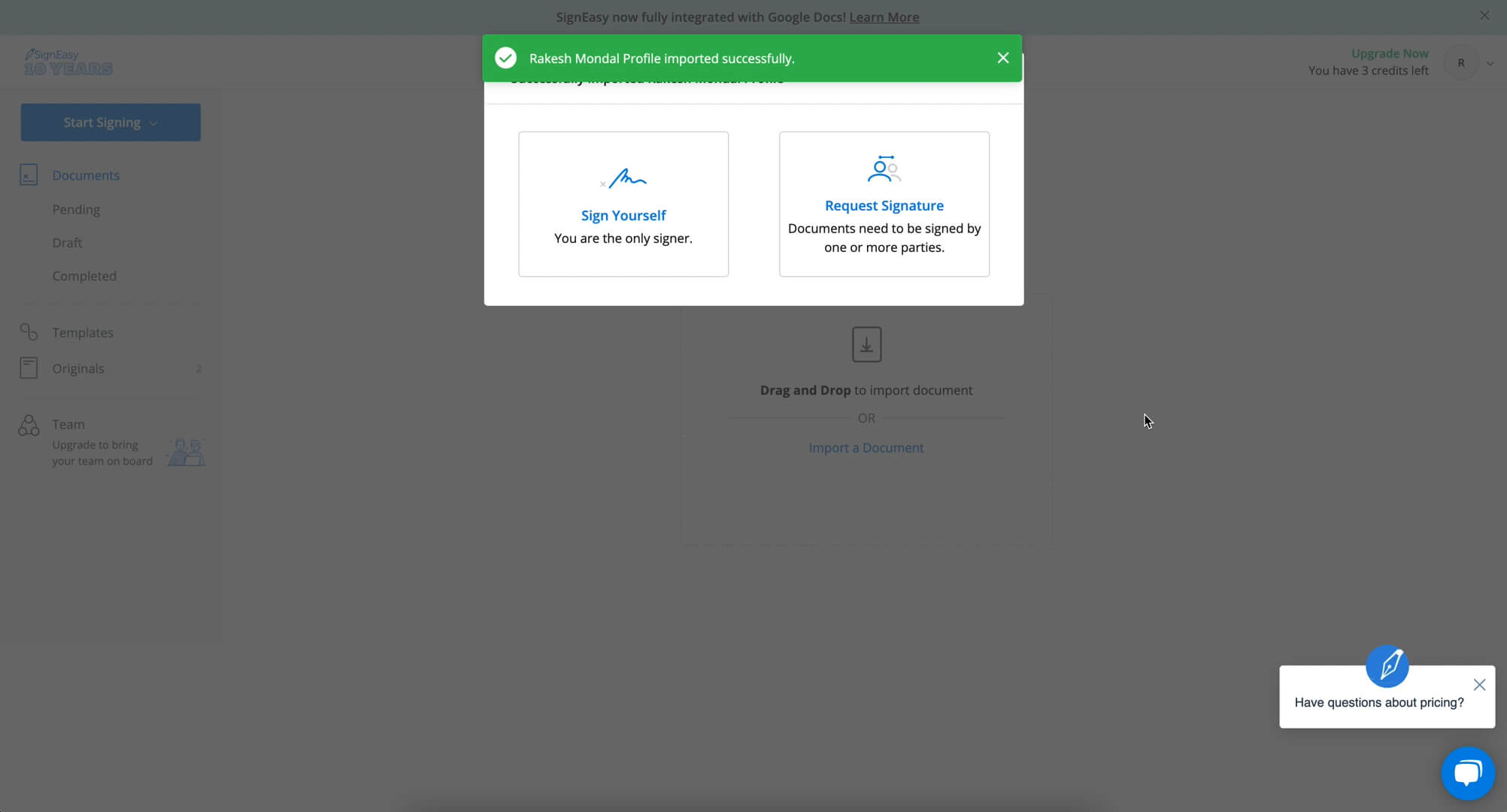Open the Completed documents tab

[x=84, y=275]
